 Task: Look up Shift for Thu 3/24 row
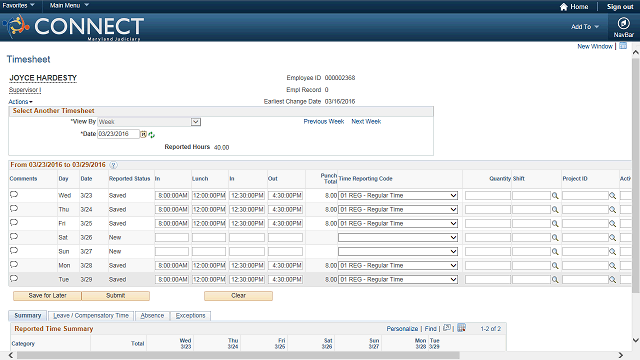coord(555,210)
